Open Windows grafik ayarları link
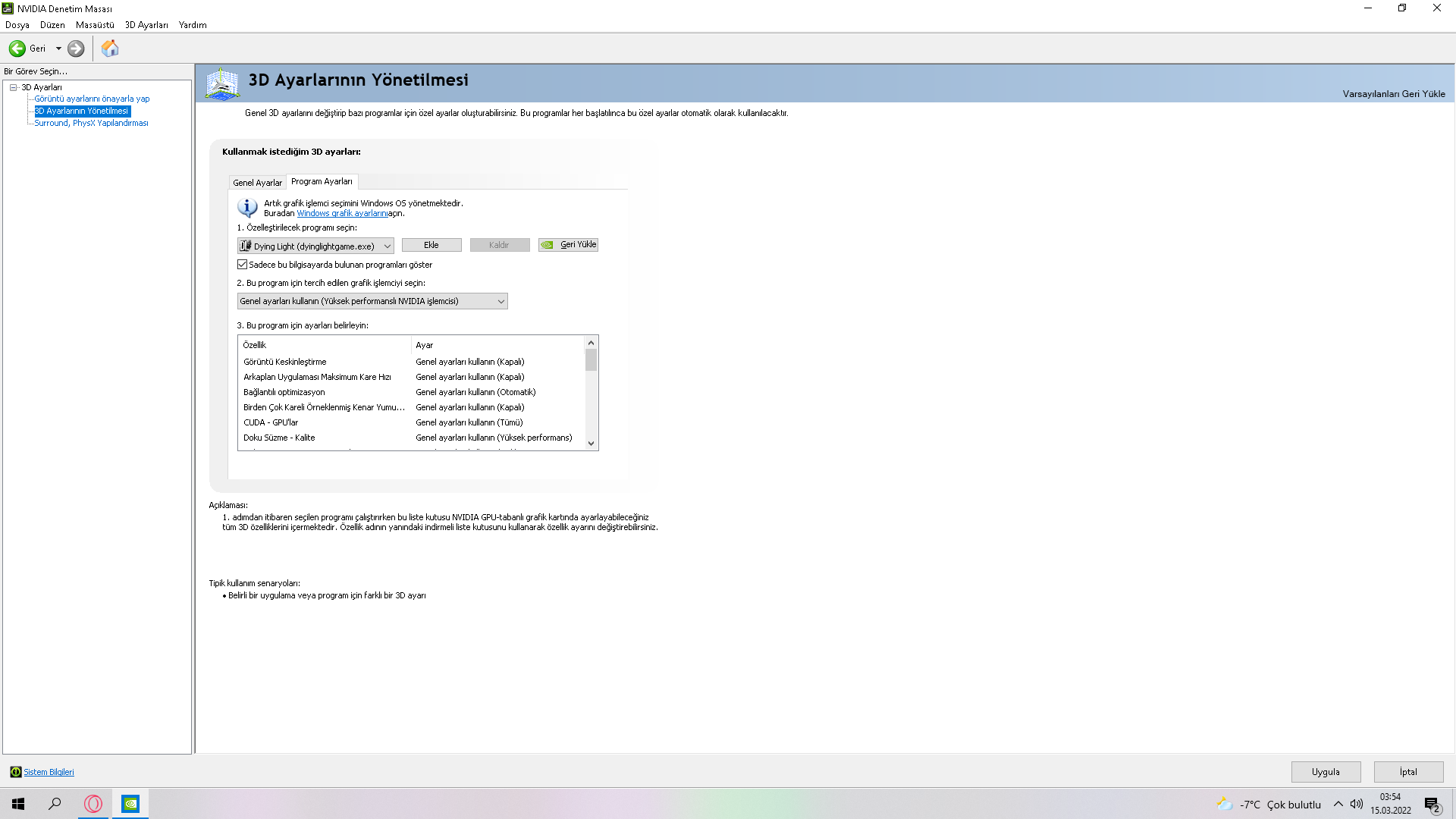The image size is (1456, 819). click(x=342, y=213)
